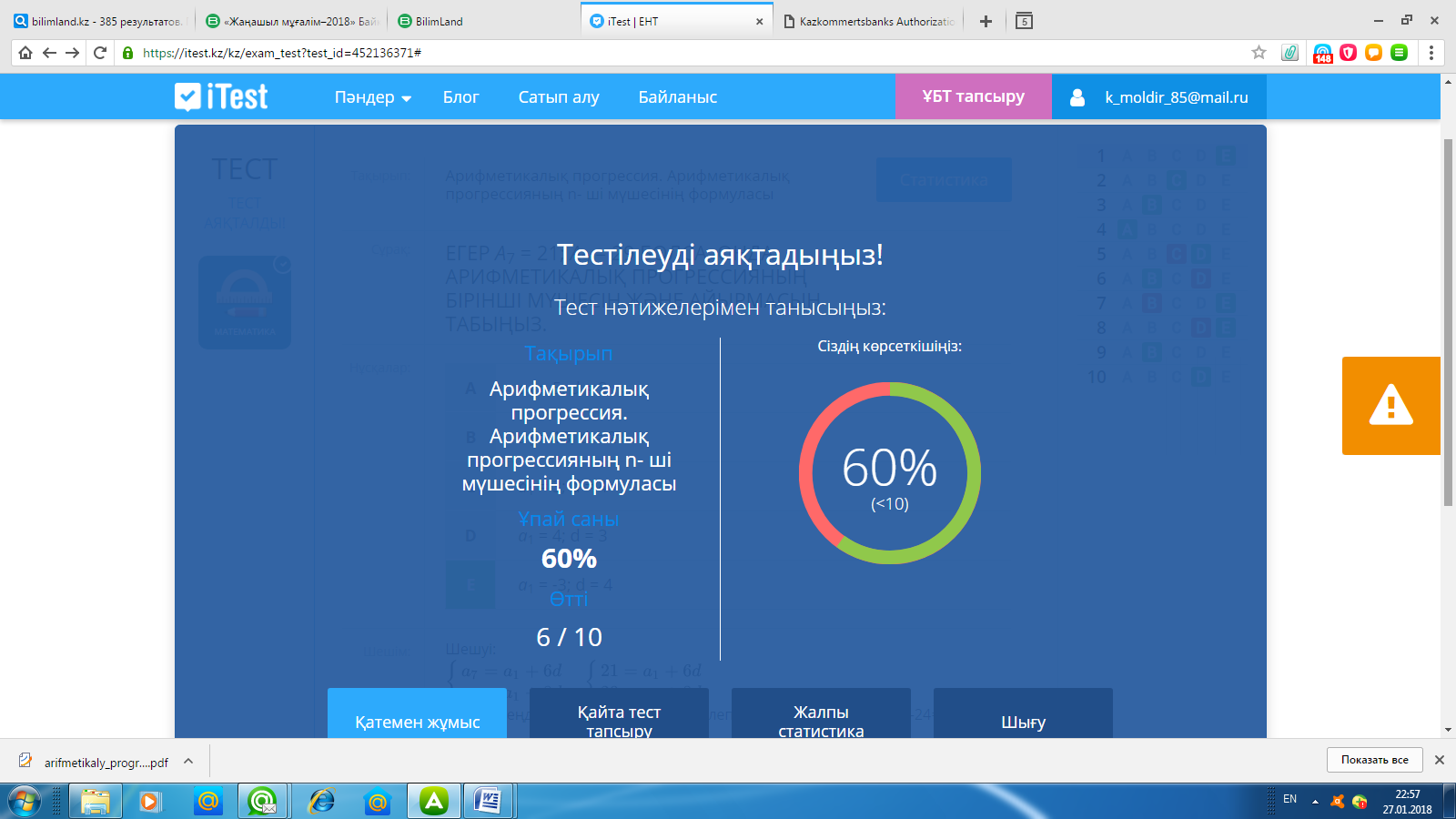Open the Байланыс menu item
1456x819 pixels.
[x=678, y=97]
